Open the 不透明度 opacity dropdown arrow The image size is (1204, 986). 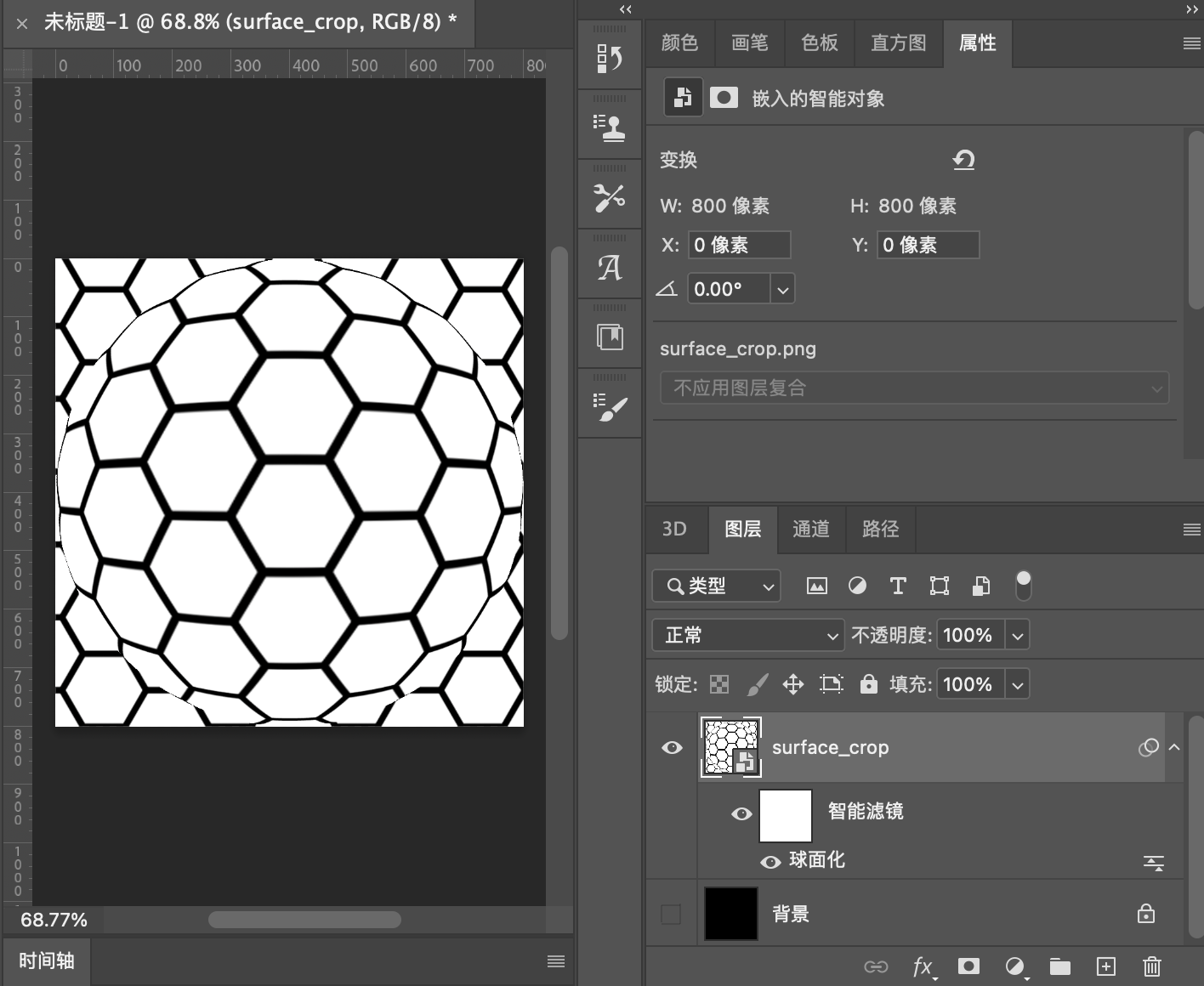tap(1018, 636)
